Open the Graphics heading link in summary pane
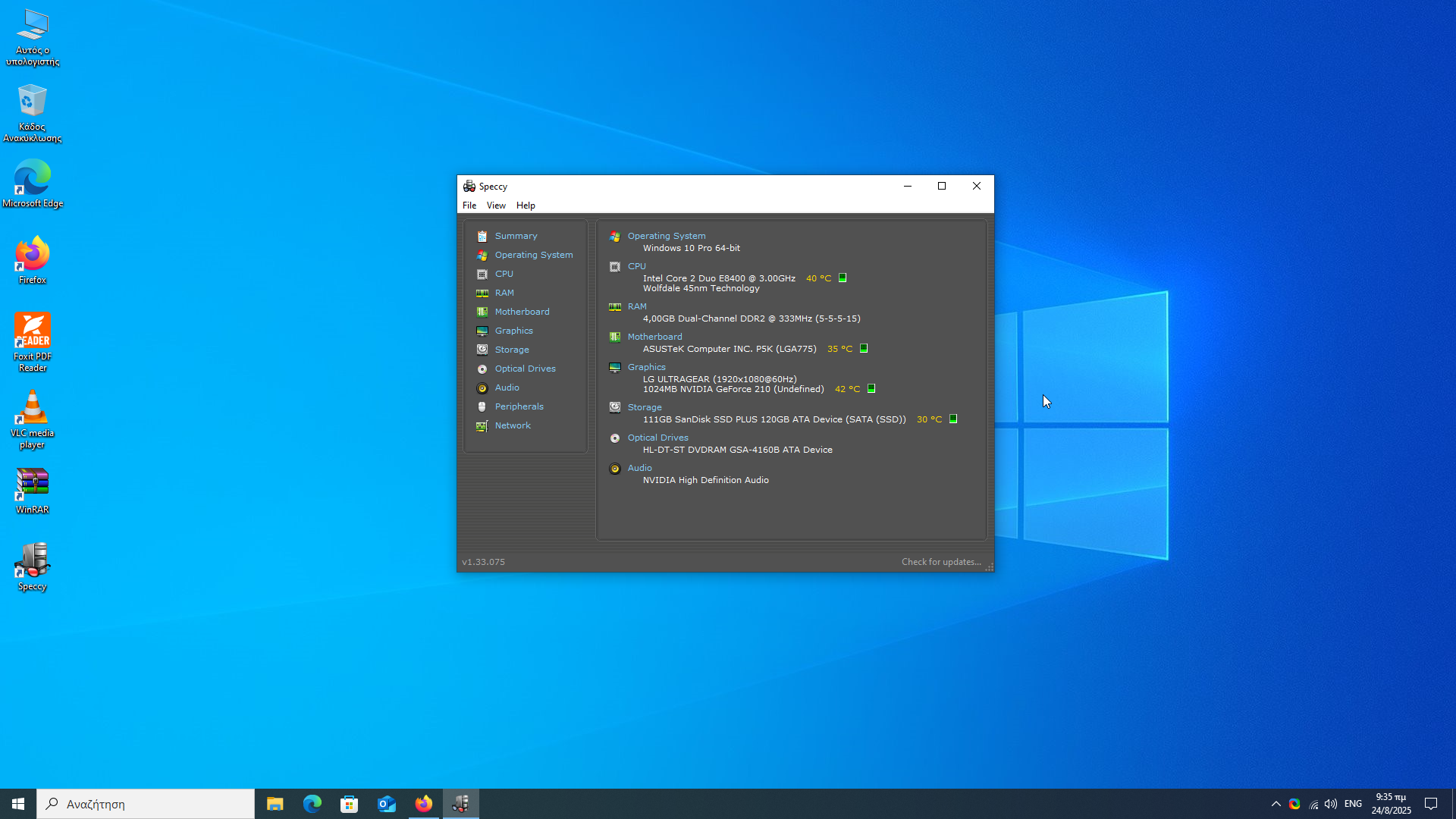This screenshot has height=819, width=1456. [646, 367]
